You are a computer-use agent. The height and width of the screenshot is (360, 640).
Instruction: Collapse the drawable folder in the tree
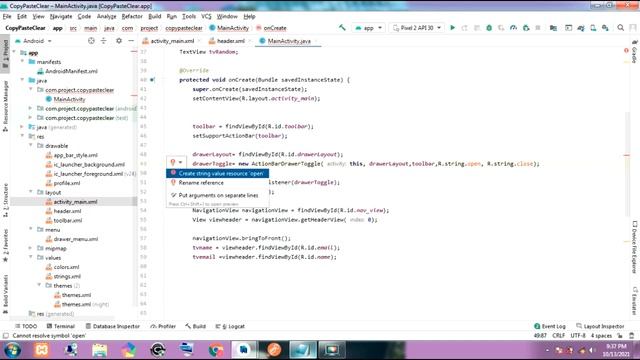click(31, 145)
